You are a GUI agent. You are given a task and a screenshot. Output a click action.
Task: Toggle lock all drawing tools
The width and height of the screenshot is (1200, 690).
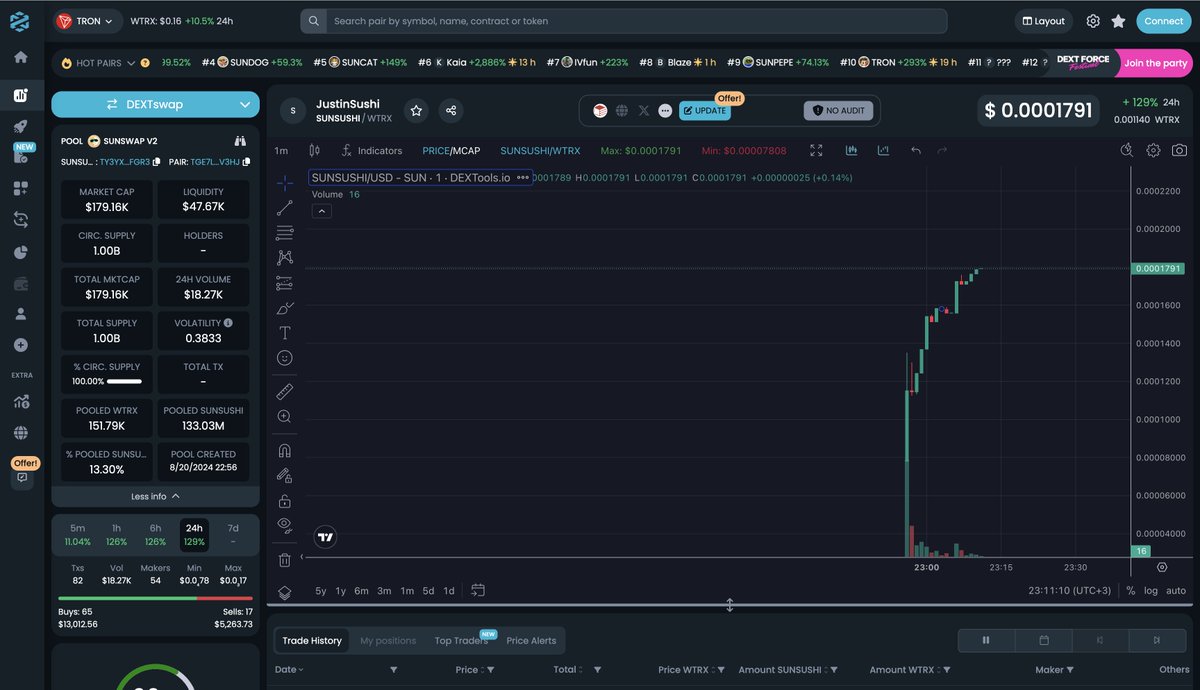(285, 500)
